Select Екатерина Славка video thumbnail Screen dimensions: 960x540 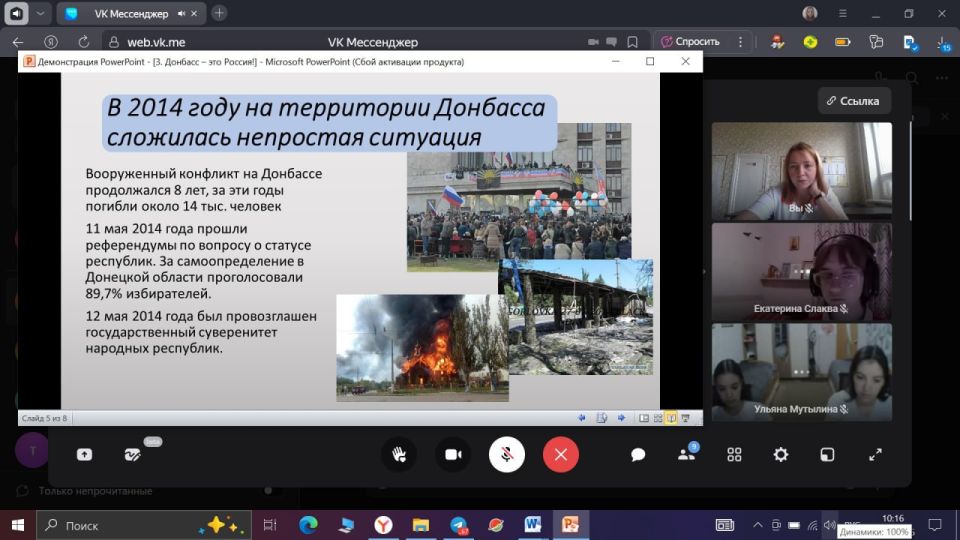(801, 269)
